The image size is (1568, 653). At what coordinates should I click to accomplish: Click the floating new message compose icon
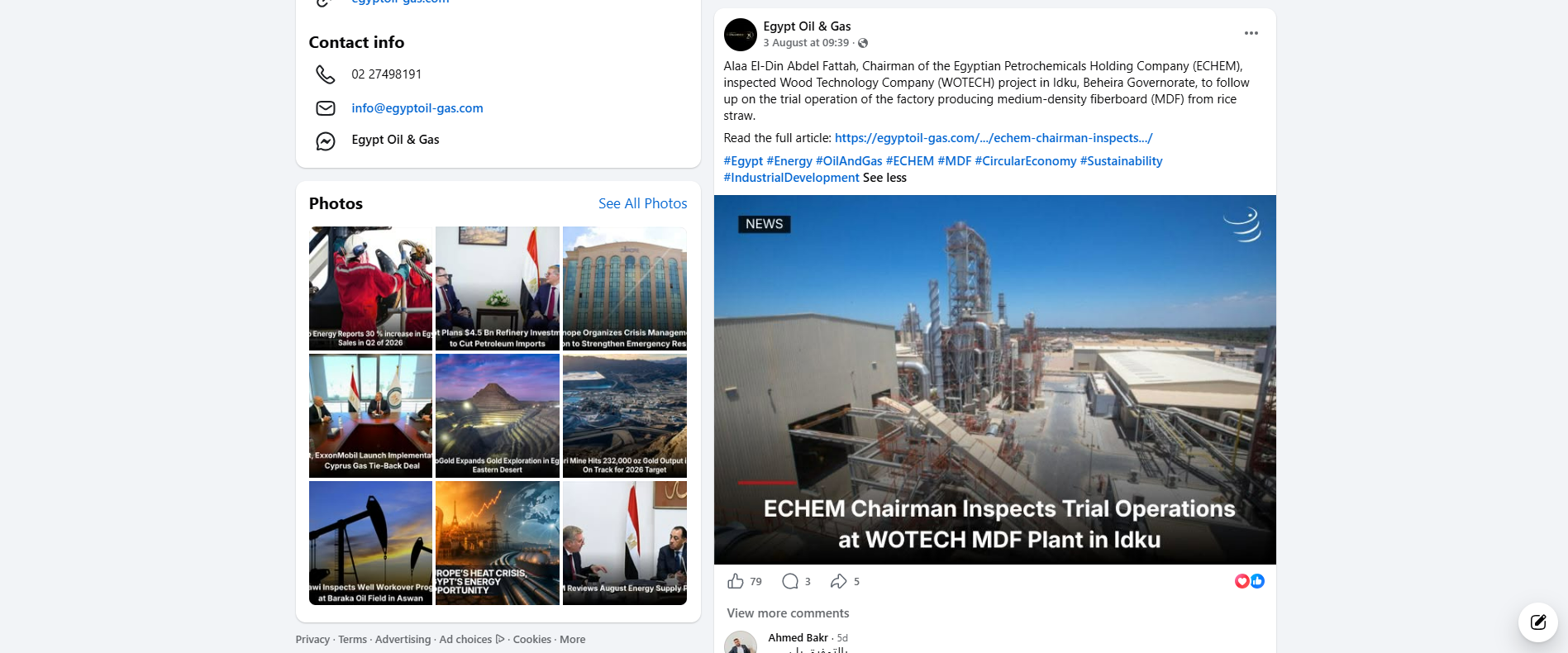point(1538,622)
